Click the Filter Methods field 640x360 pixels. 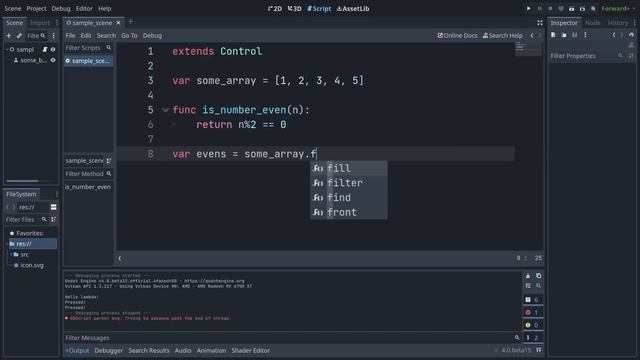pyautogui.click(x=88, y=174)
